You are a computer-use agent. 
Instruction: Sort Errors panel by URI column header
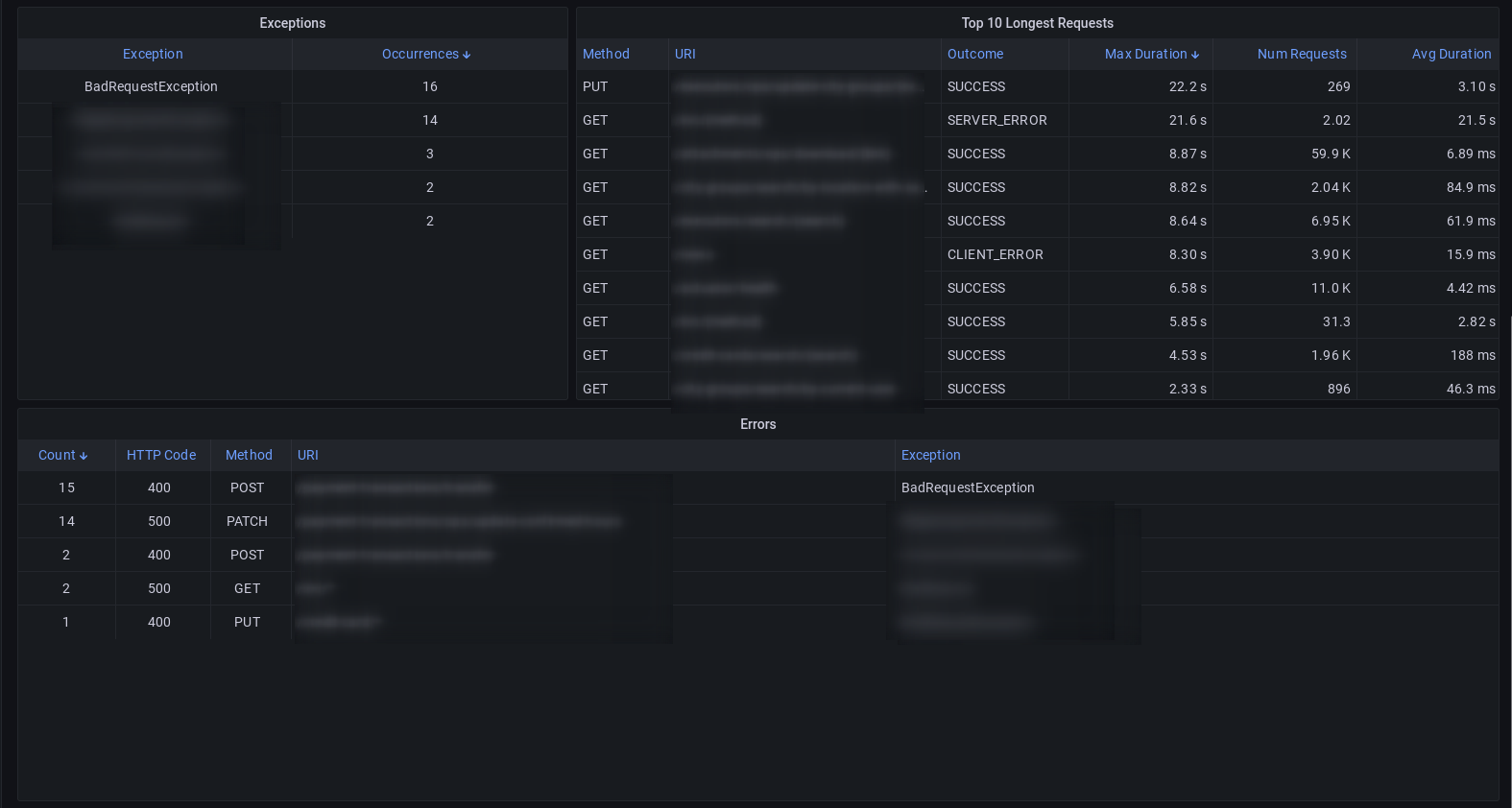308,455
